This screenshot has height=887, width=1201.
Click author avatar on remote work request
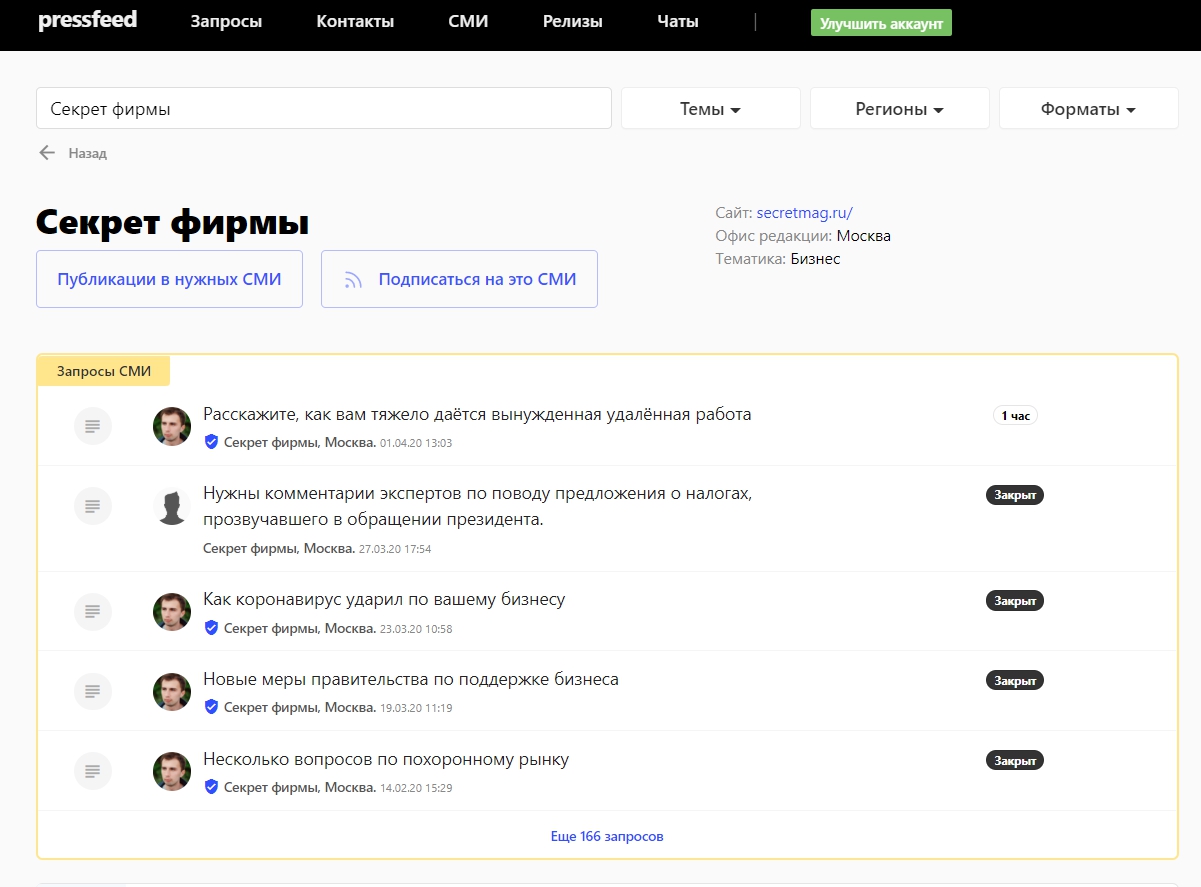[x=172, y=427]
